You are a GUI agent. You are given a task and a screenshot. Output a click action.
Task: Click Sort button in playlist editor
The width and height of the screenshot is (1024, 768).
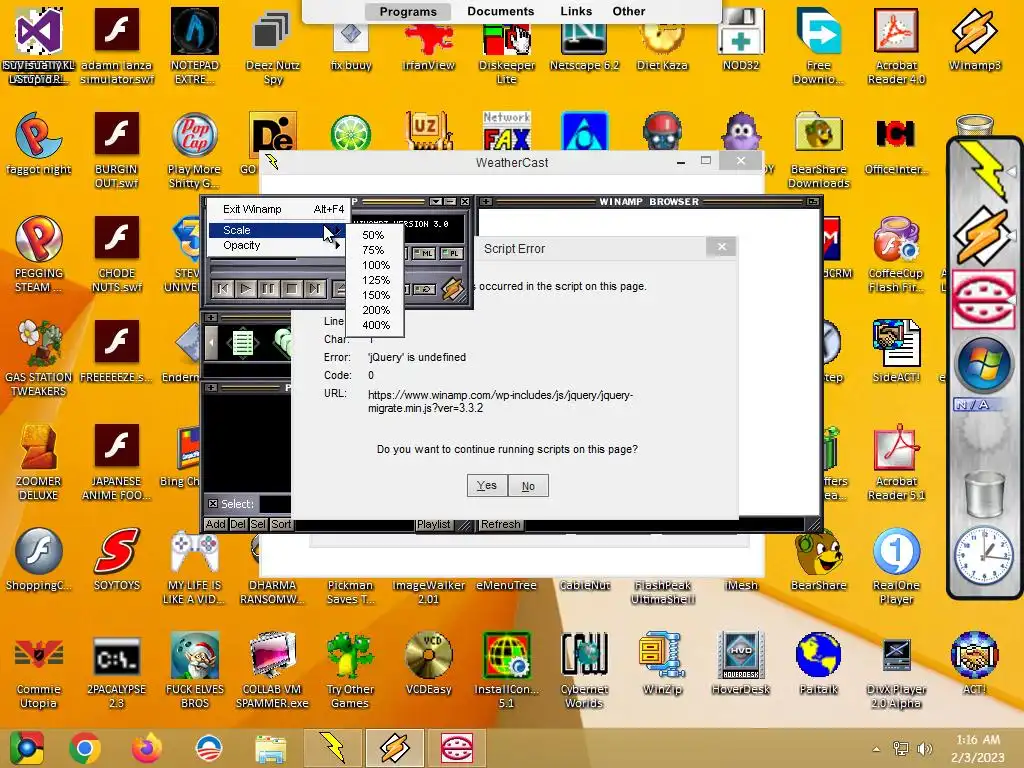coord(281,524)
